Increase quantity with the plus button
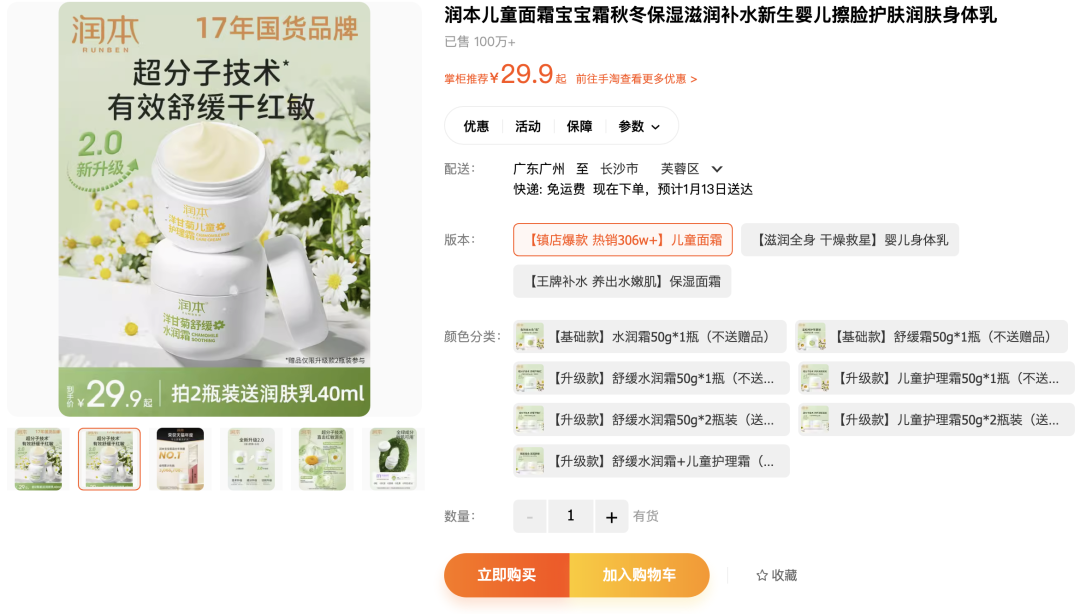This screenshot has width=1080, height=614. (612, 516)
